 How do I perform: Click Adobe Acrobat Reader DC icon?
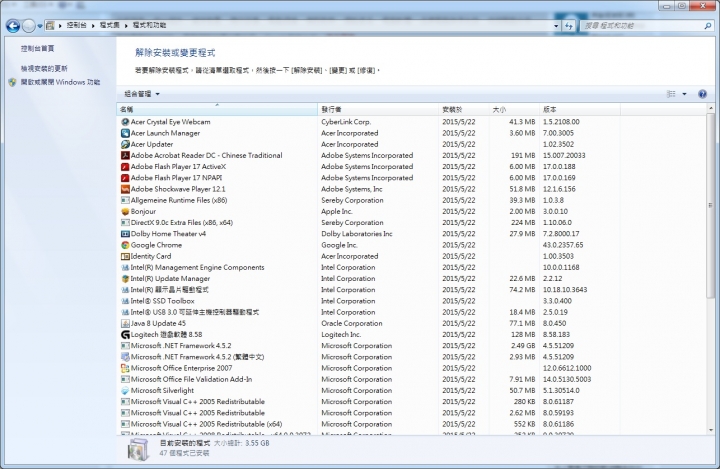(125, 155)
